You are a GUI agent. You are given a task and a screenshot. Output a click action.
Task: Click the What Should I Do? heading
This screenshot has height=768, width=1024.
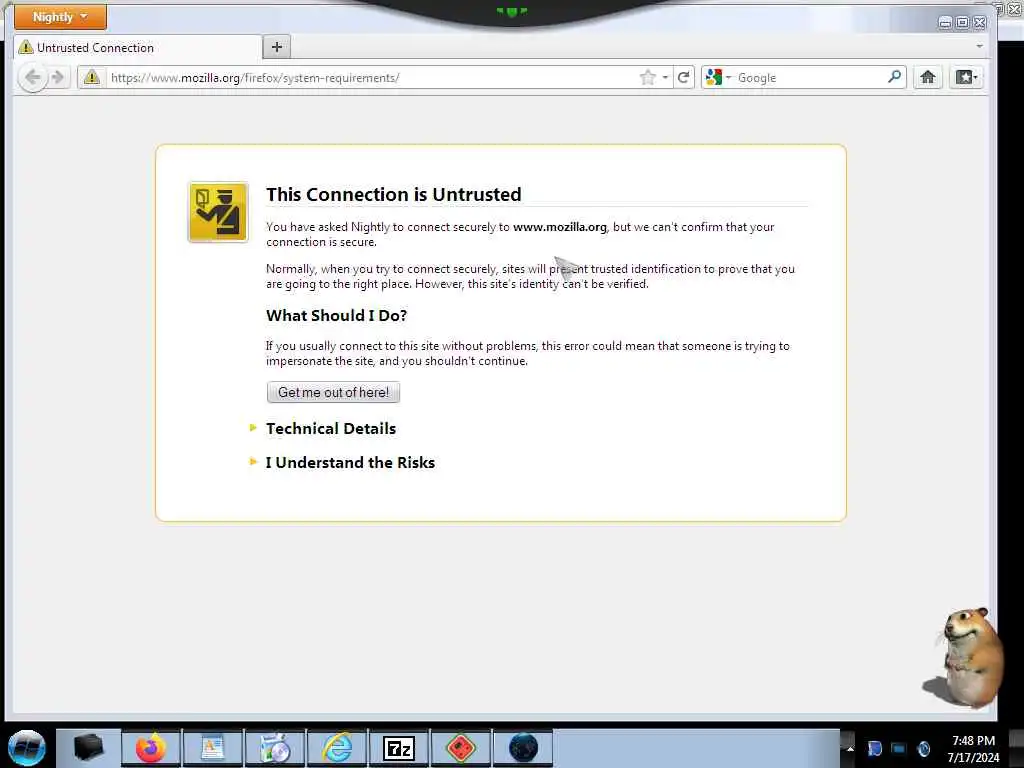(x=336, y=315)
